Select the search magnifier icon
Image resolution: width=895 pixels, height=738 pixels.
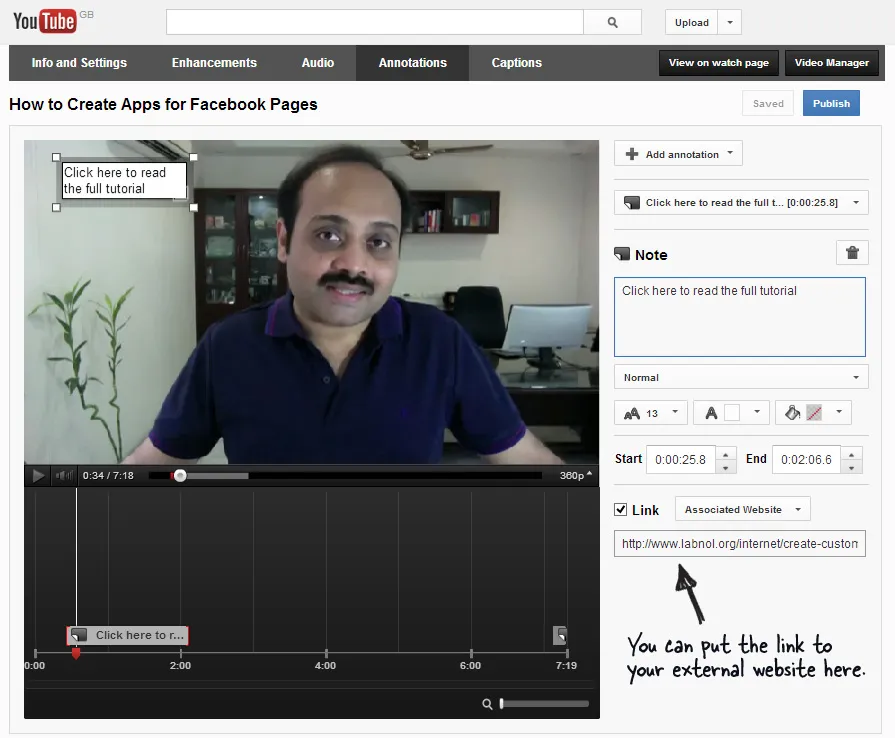(611, 21)
